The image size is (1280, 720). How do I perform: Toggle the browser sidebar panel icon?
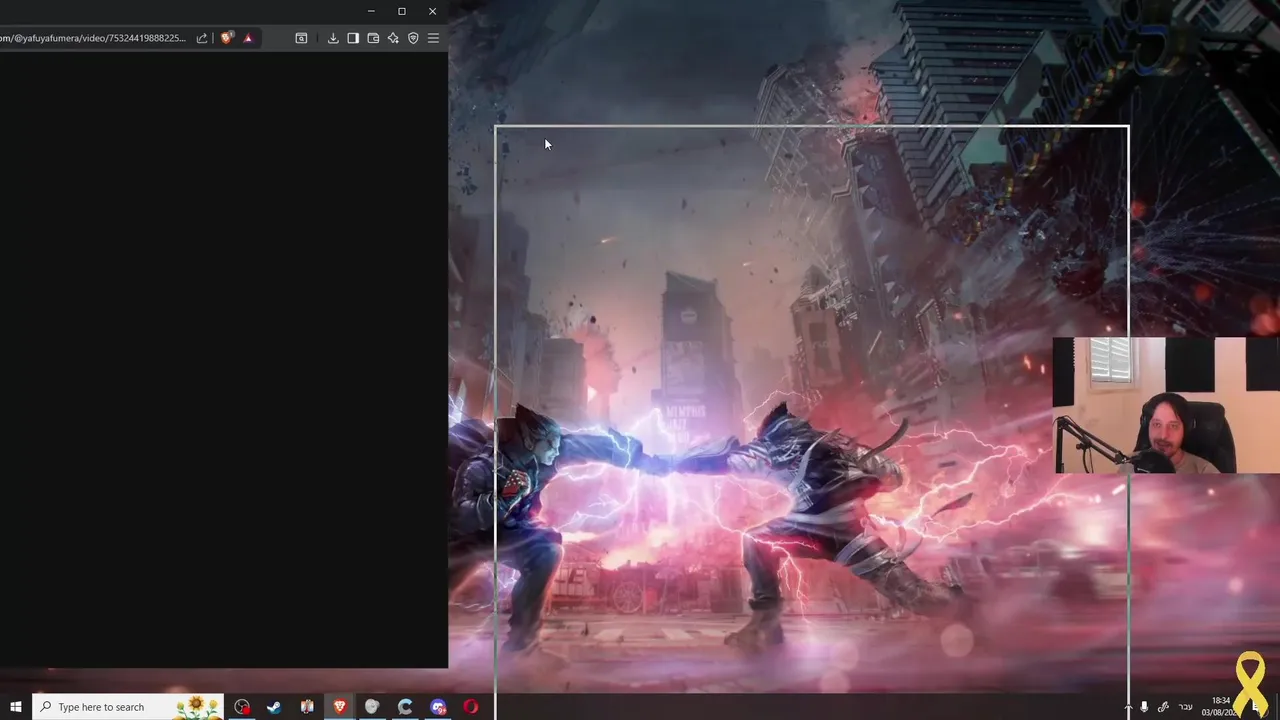pyautogui.click(x=353, y=38)
